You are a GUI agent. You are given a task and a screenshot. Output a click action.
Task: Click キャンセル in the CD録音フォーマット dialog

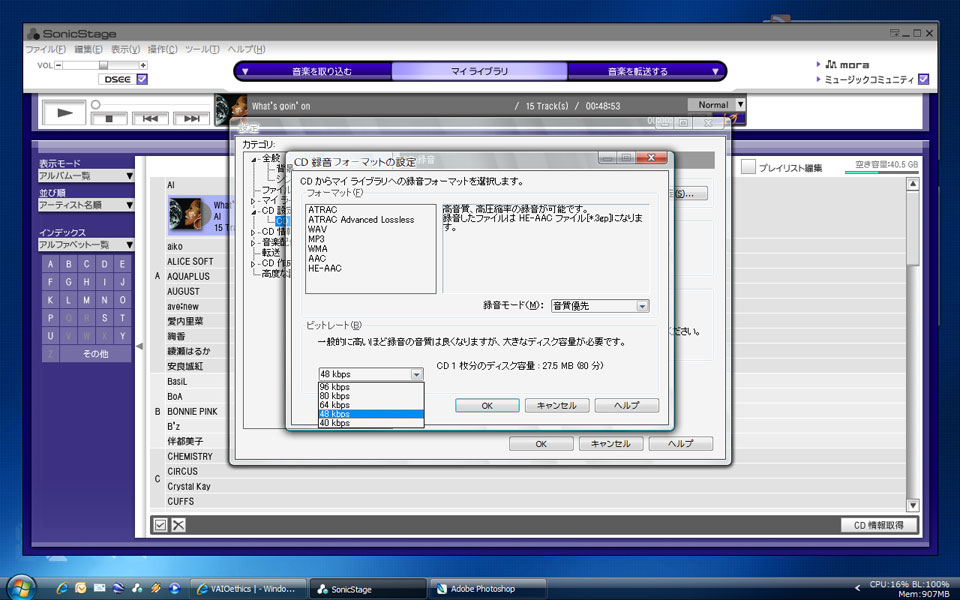click(x=557, y=405)
